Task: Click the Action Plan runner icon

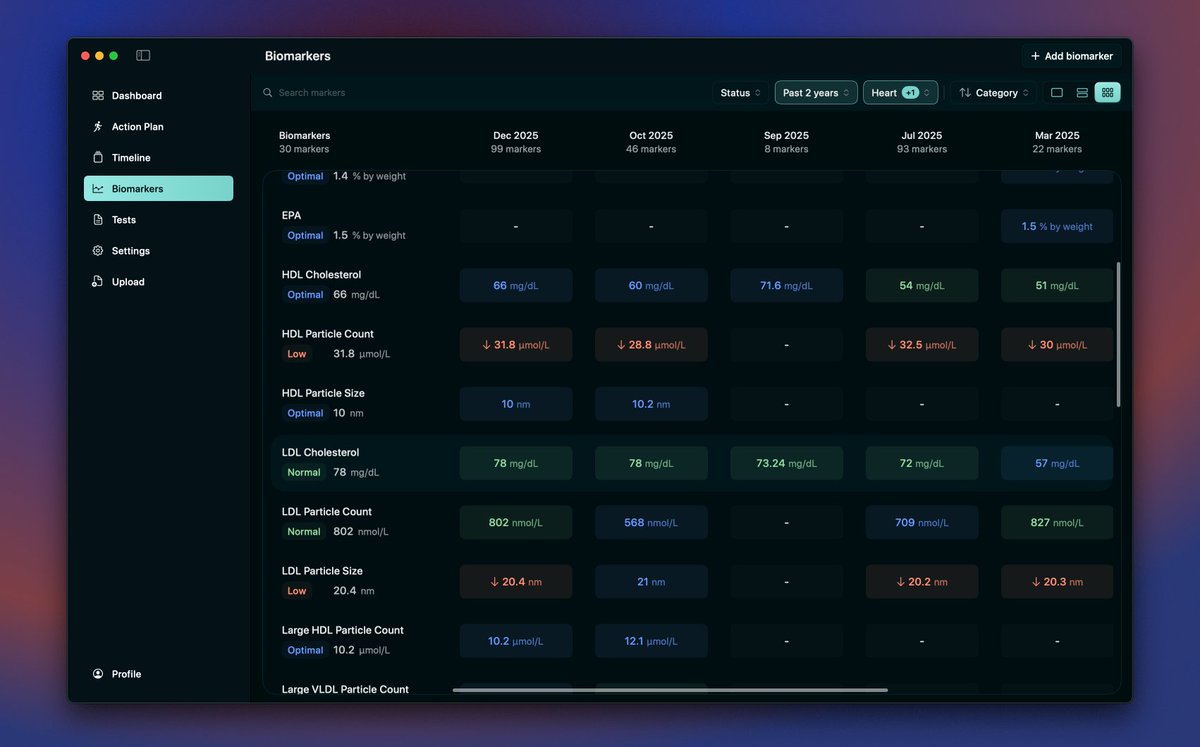Action: (98, 127)
